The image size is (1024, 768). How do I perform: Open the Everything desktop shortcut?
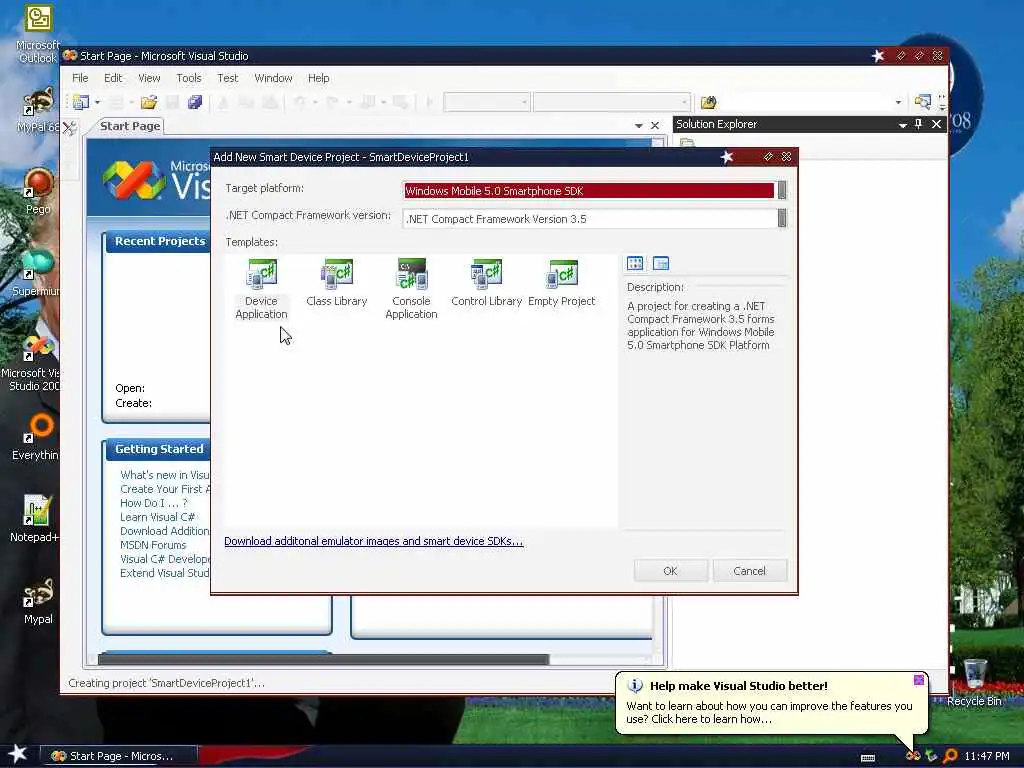pyautogui.click(x=37, y=437)
